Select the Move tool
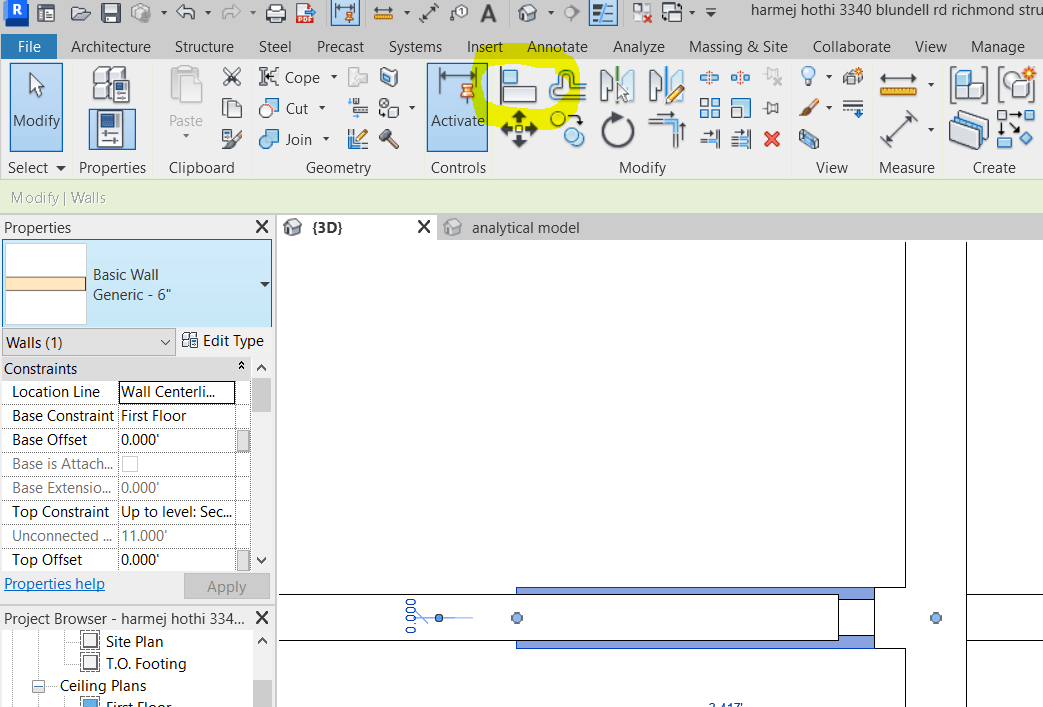 tap(519, 130)
